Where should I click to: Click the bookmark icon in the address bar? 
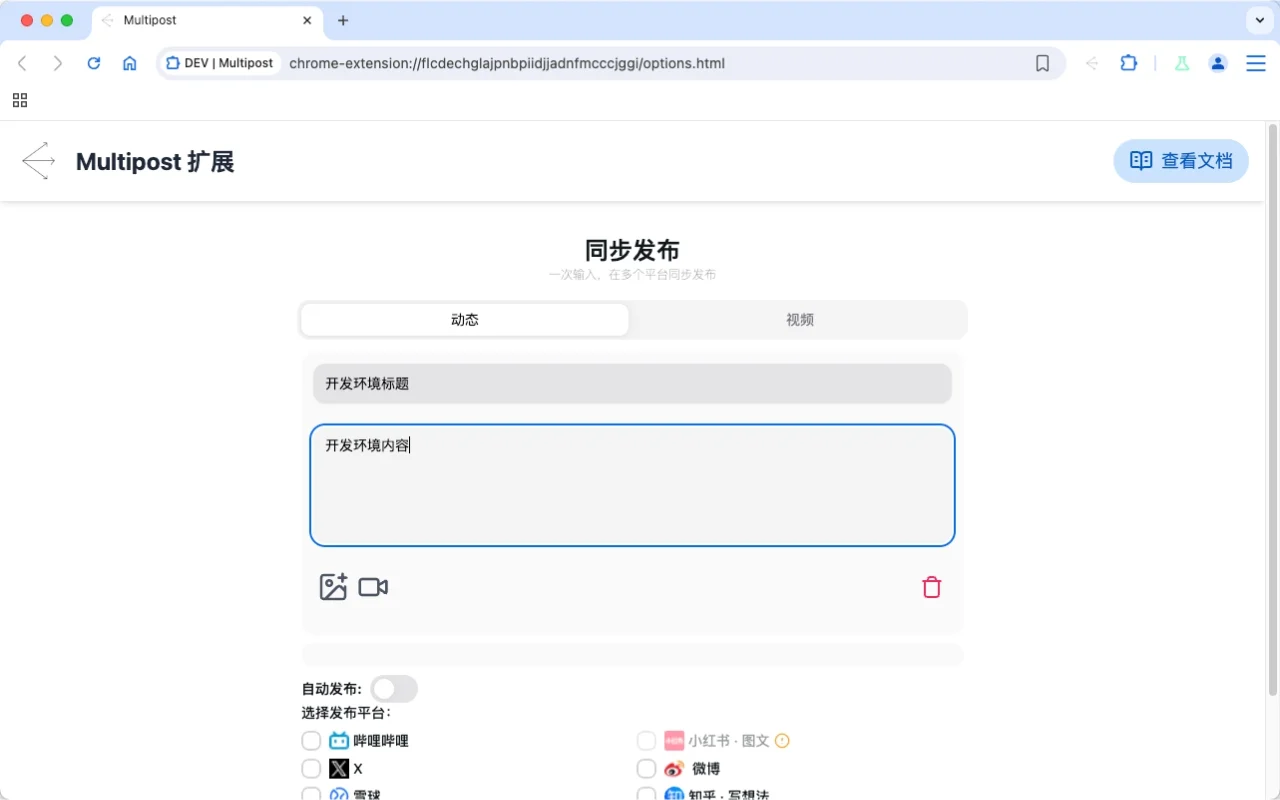[x=1043, y=62]
